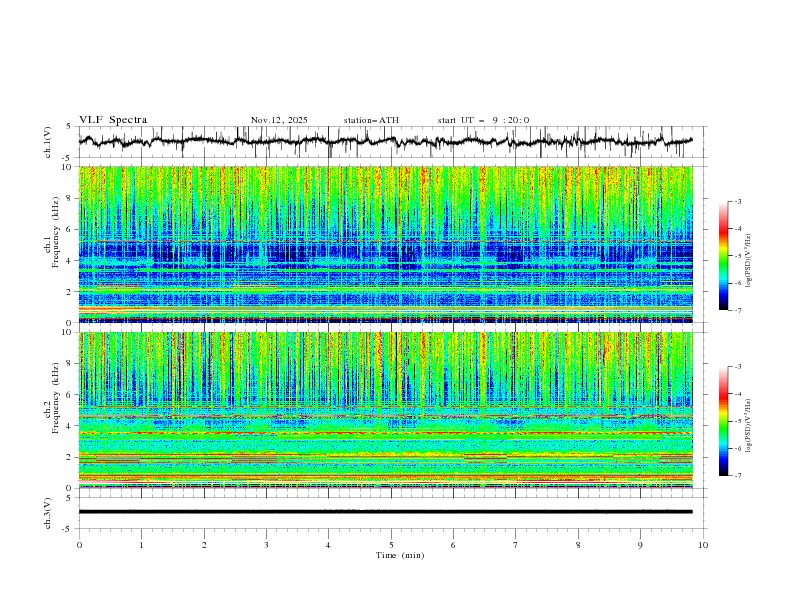Click the "station=ATH" header label
Screen dimensions: 792x612
point(371,120)
